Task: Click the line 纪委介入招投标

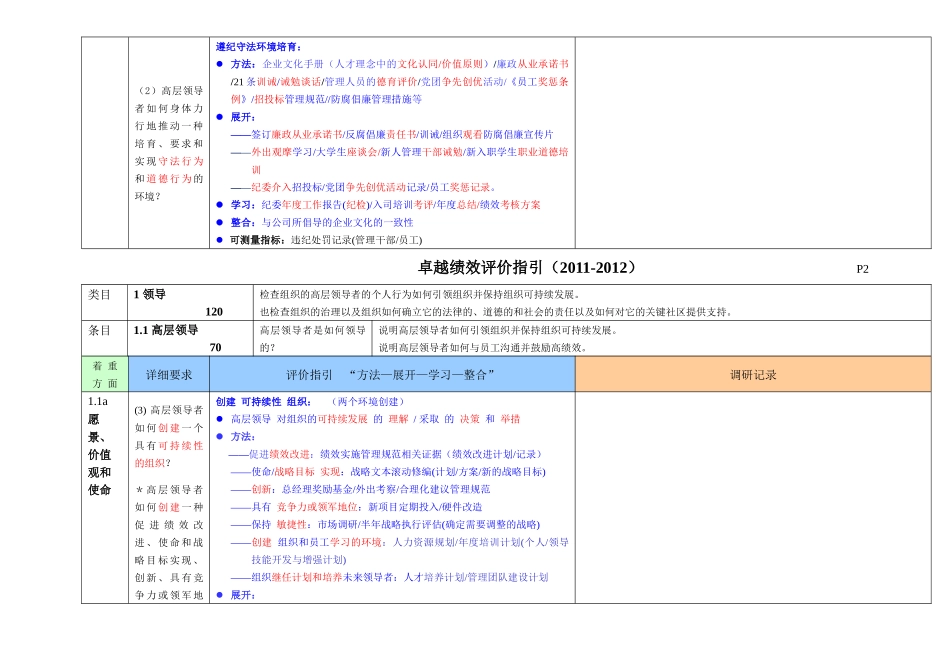Action: pyautogui.click(x=364, y=187)
